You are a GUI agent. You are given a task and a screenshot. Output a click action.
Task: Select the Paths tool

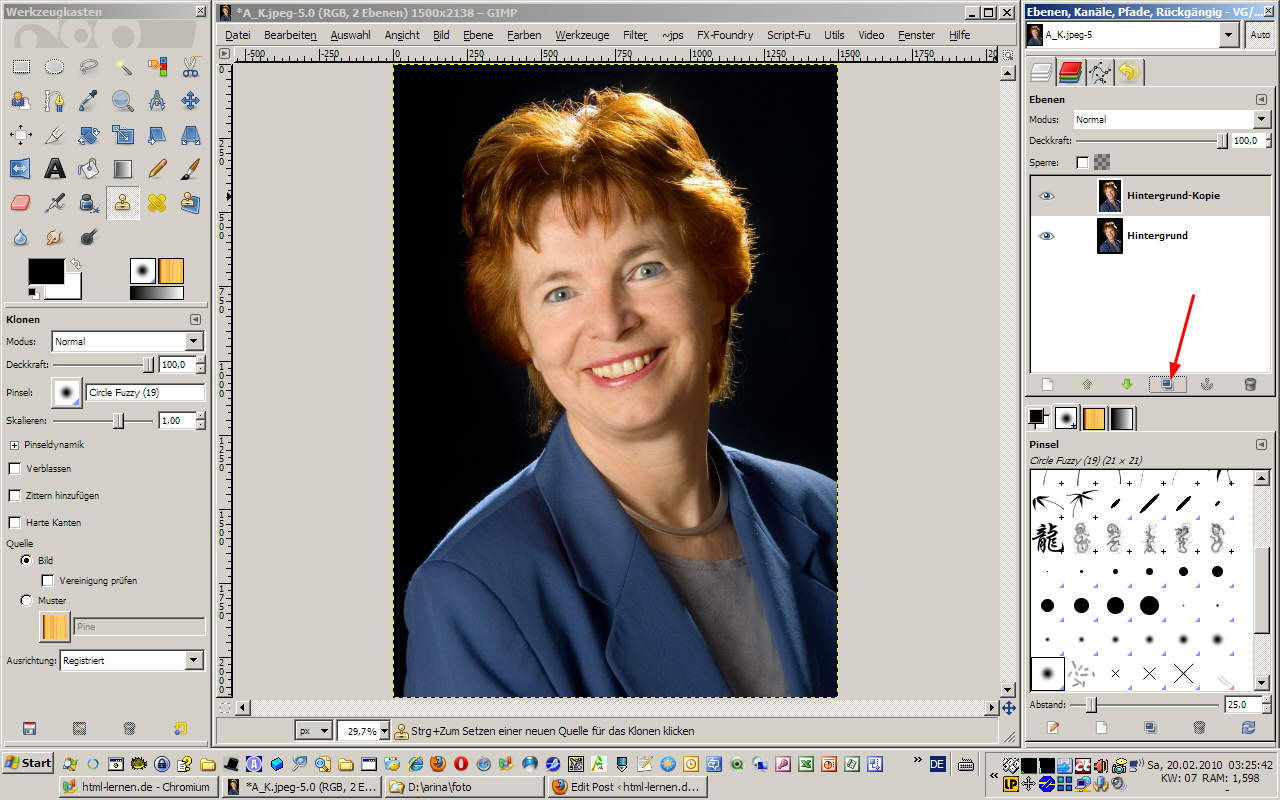(55, 101)
